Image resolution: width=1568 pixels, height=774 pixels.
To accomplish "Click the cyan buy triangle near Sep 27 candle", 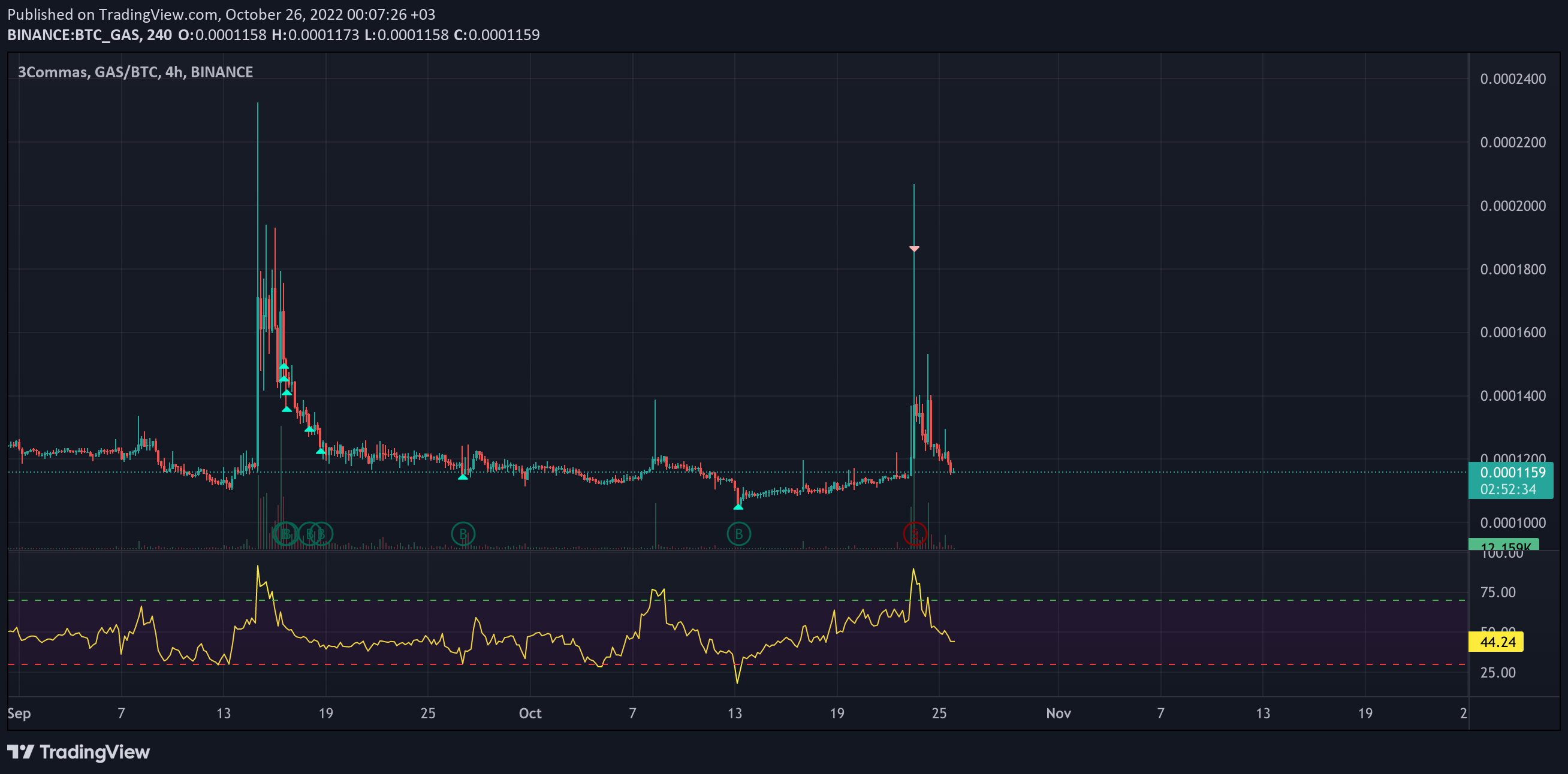I will click(x=463, y=476).
